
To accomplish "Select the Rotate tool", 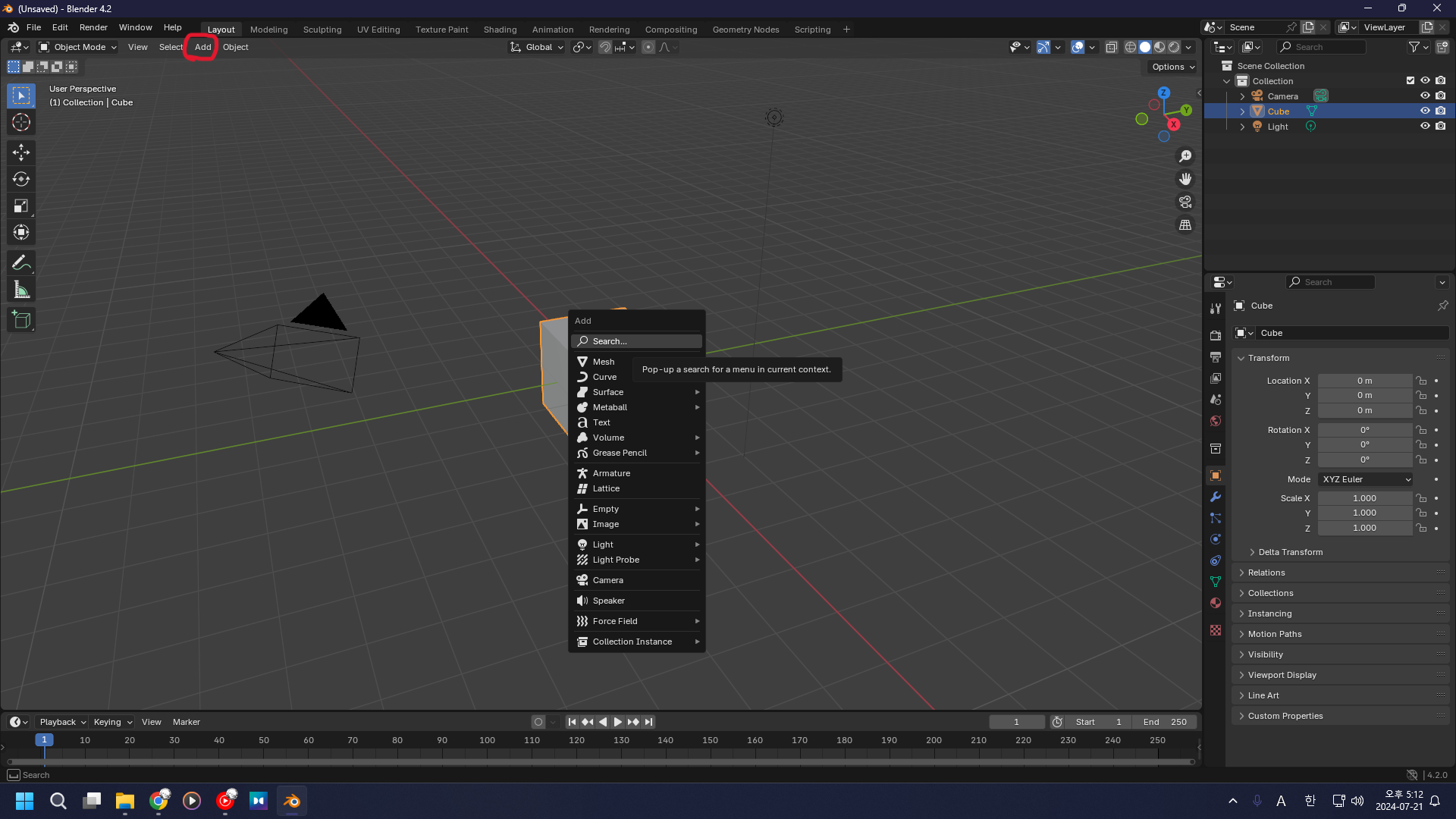I will [21, 179].
